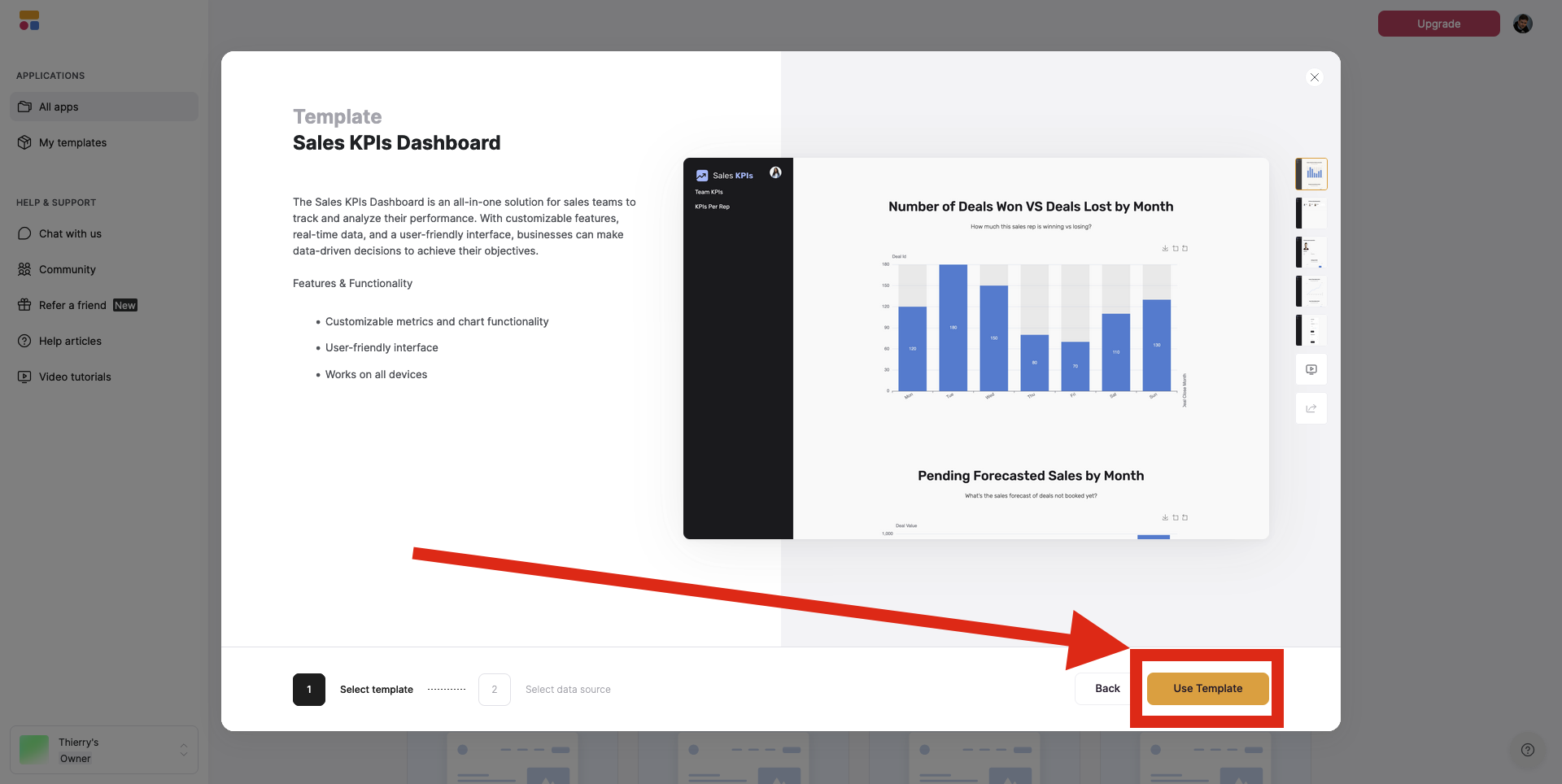Click 'Works on all devices' bullet
The image size is (1562, 784).
[x=376, y=374]
